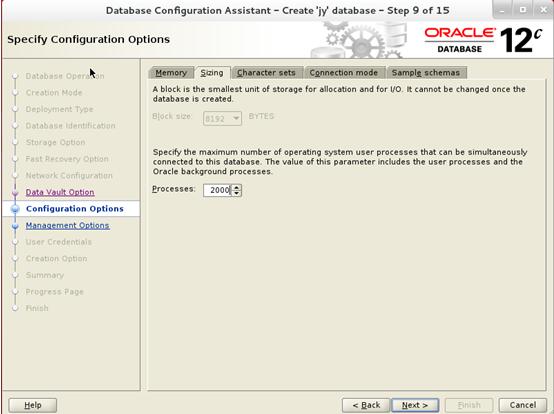Select the Sample schemas tab
The width and height of the screenshot is (554, 414).
pos(426,73)
